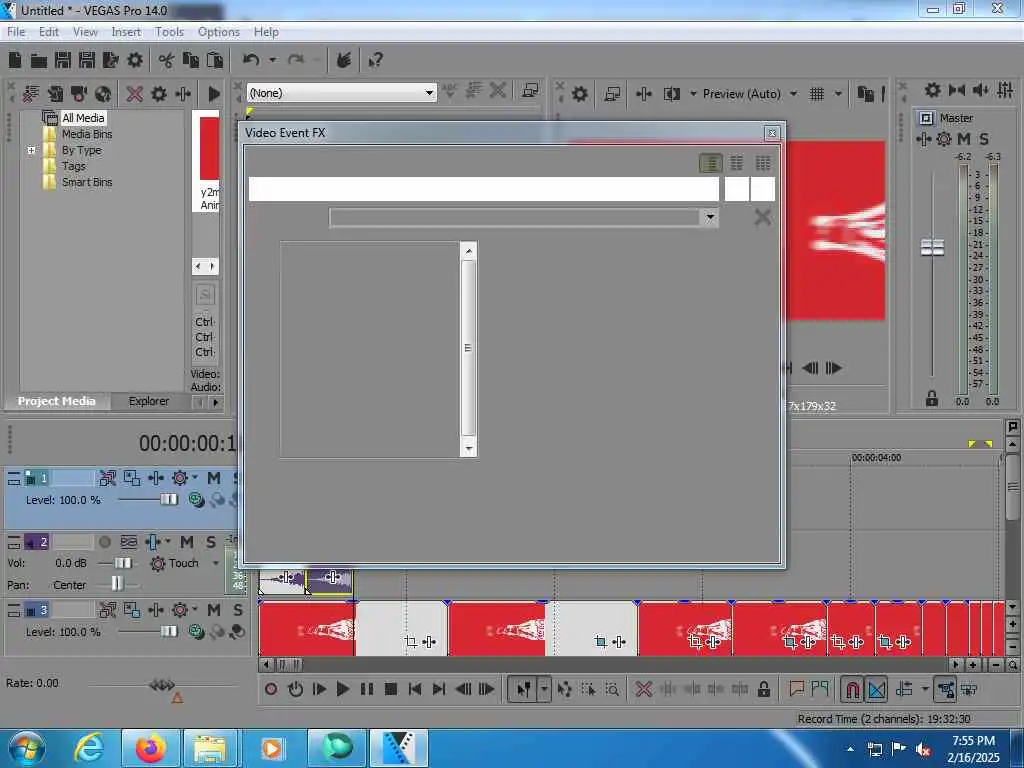The height and width of the screenshot is (768, 1024).
Task: Click the New project icon in main toolbar
Action: pyautogui.click(x=15, y=61)
